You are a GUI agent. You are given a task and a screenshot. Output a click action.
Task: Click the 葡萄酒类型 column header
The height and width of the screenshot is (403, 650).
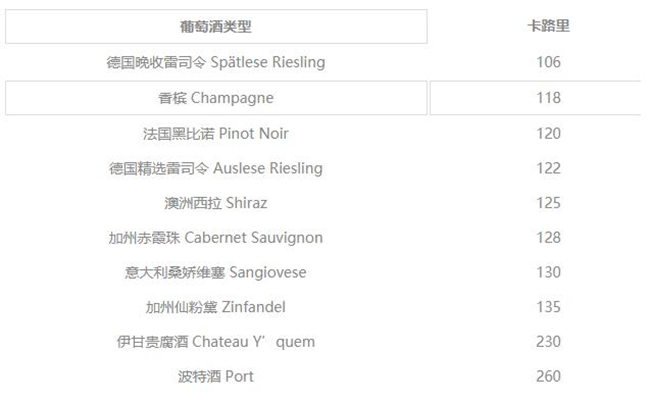(216, 27)
